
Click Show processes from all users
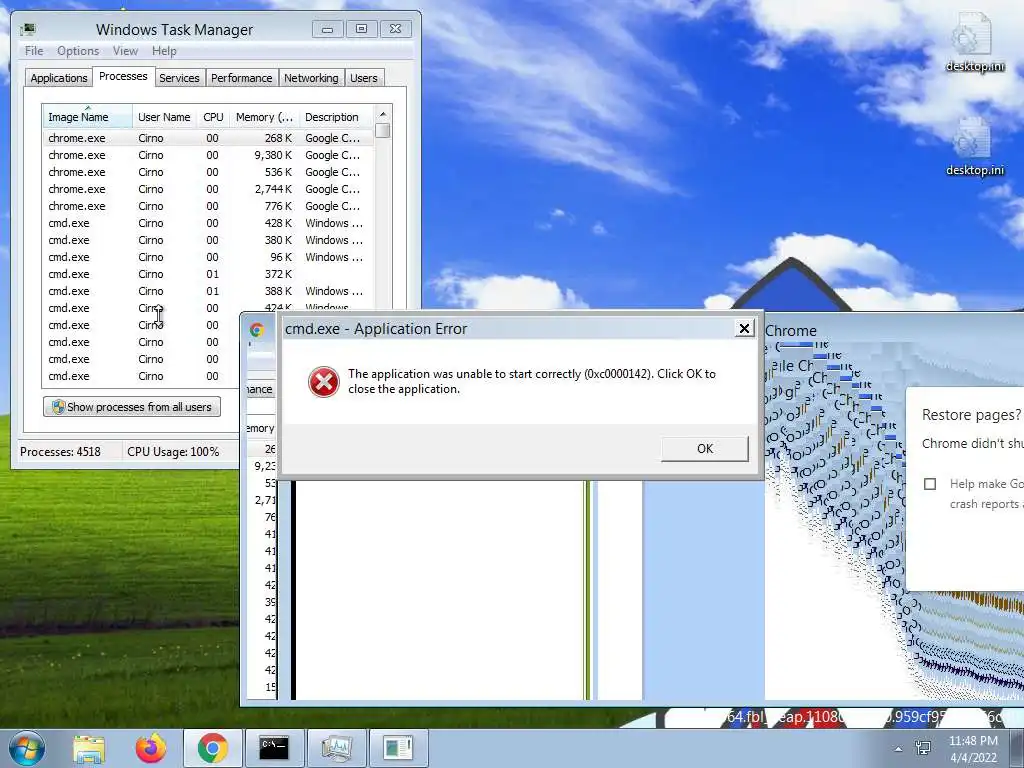point(132,407)
